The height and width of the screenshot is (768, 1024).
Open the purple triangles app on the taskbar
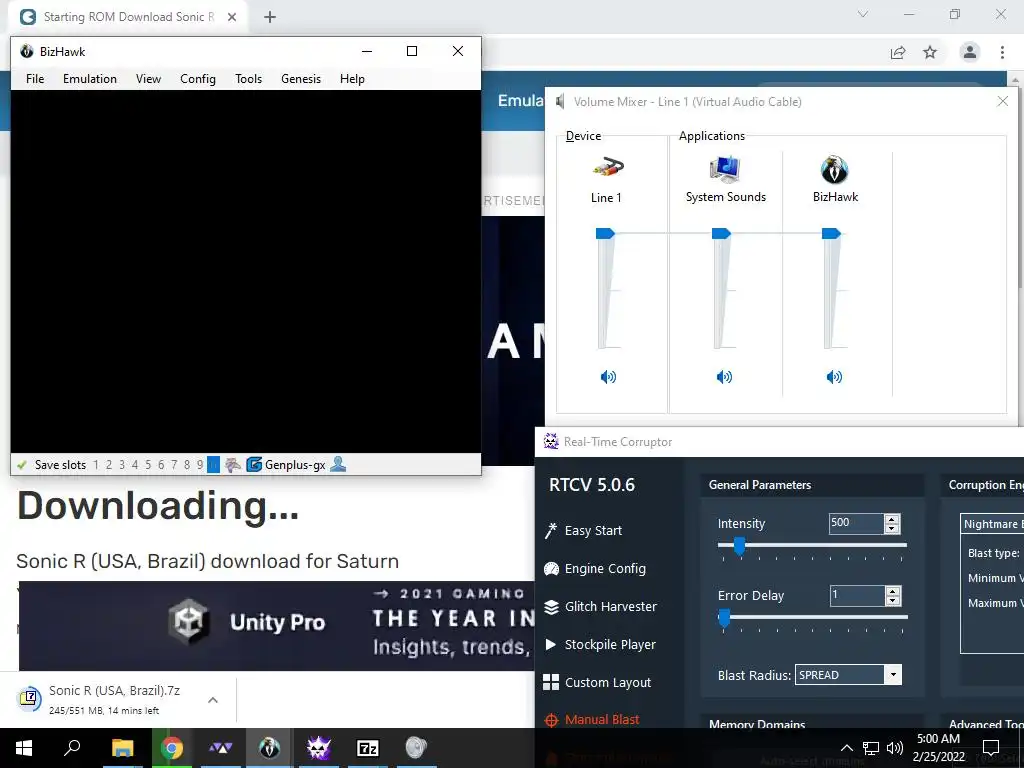[x=221, y=748]
